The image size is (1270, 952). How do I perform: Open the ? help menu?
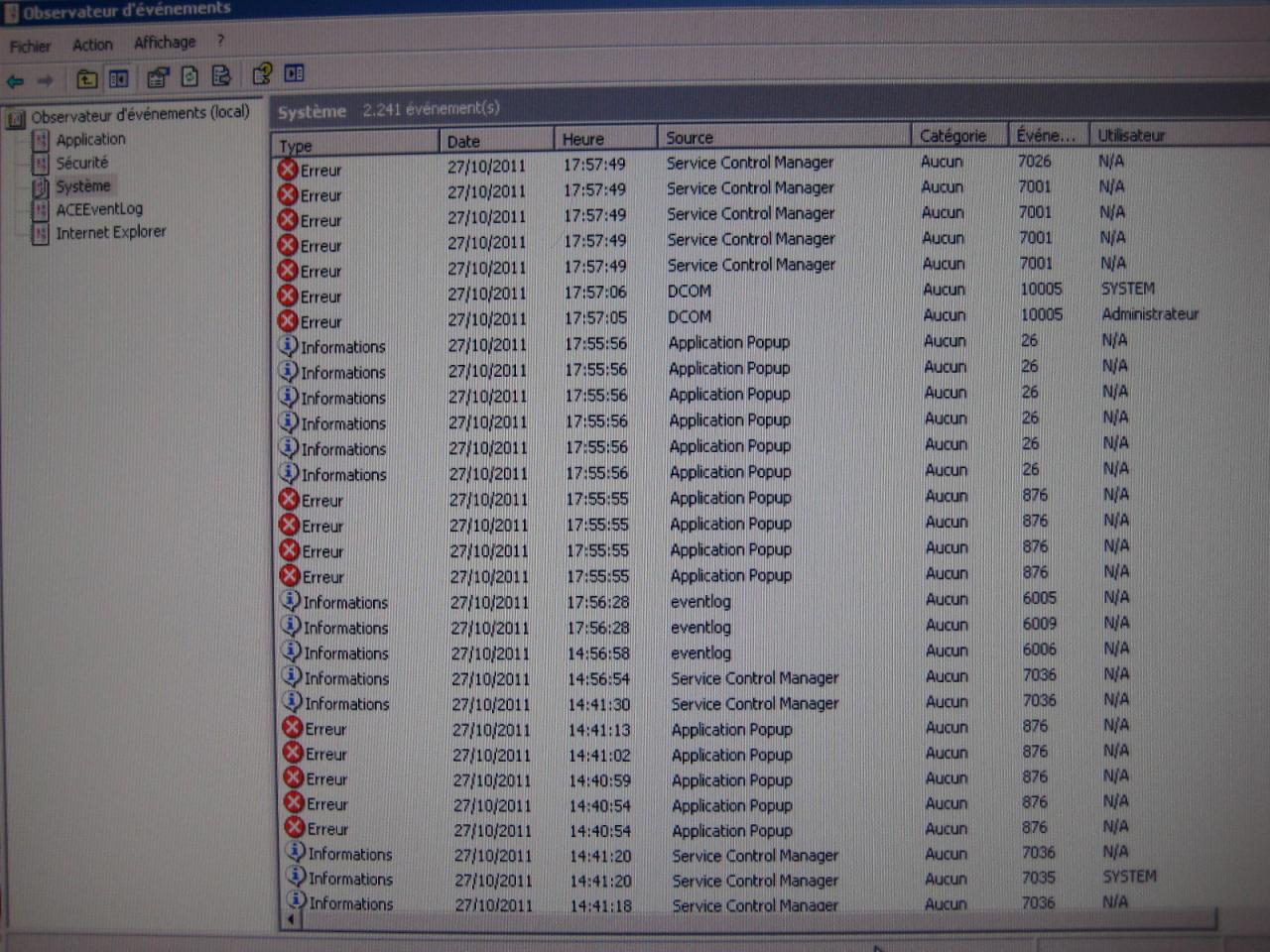(x=220, y=41)
